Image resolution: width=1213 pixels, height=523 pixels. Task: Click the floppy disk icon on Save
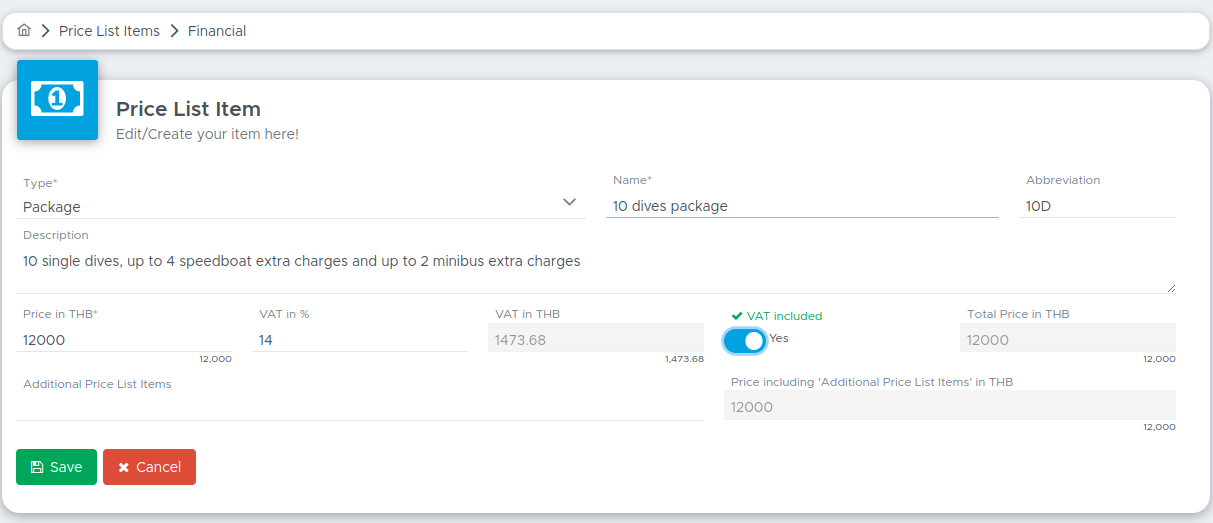pos(37,467)
